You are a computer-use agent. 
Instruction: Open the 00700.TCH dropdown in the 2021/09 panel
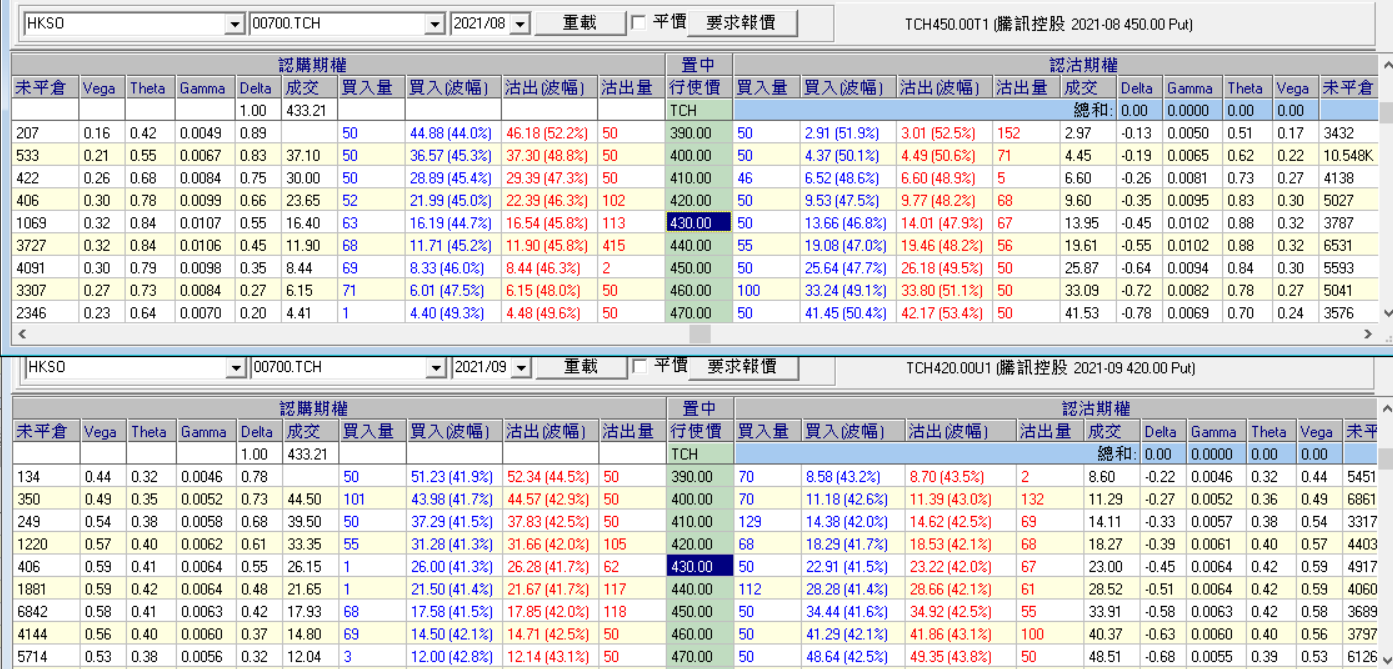pyautogui.click(x=435, y=368)
